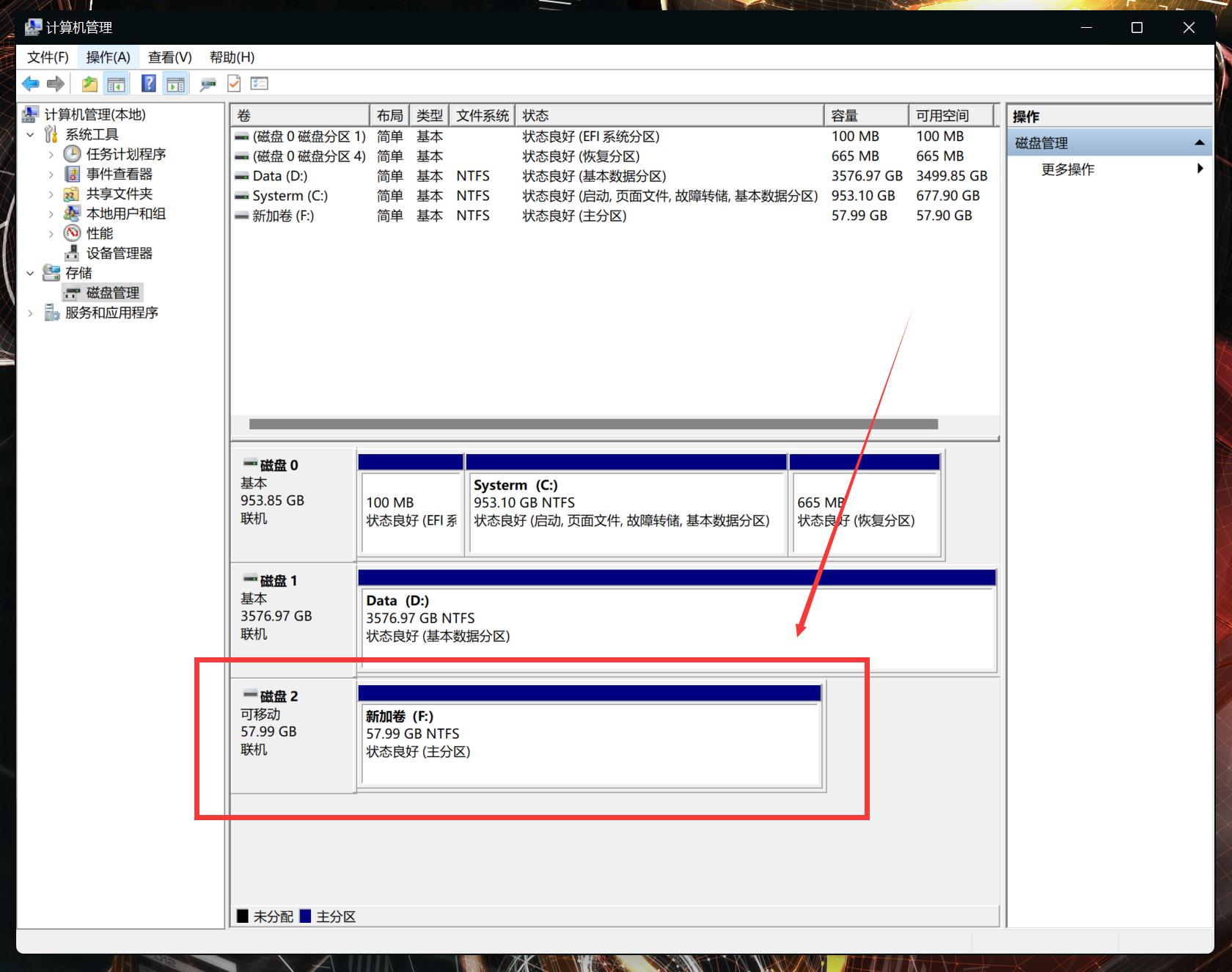Viewport: 1232px width, 972px height.
Task: Collapse the 系统工具 tree section
Action: [x=31, y=134]
